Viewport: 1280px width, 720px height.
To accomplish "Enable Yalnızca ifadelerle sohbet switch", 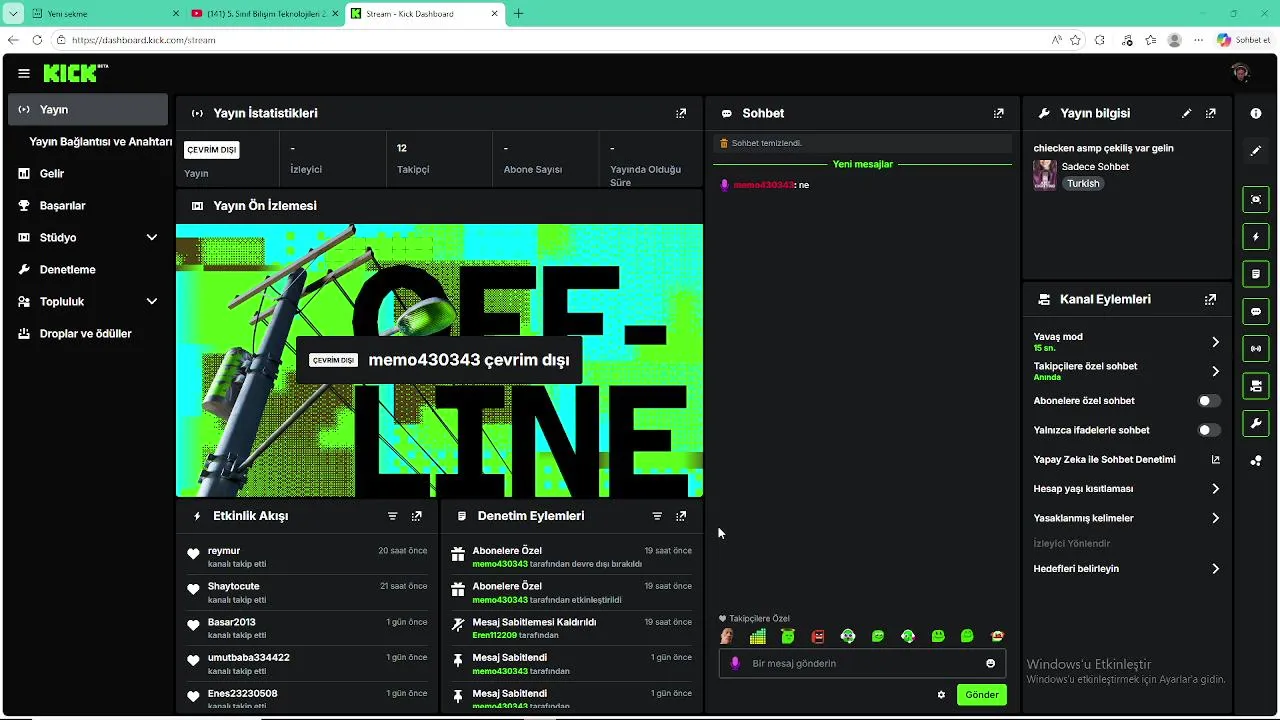I will click(x=1209, y=430).
